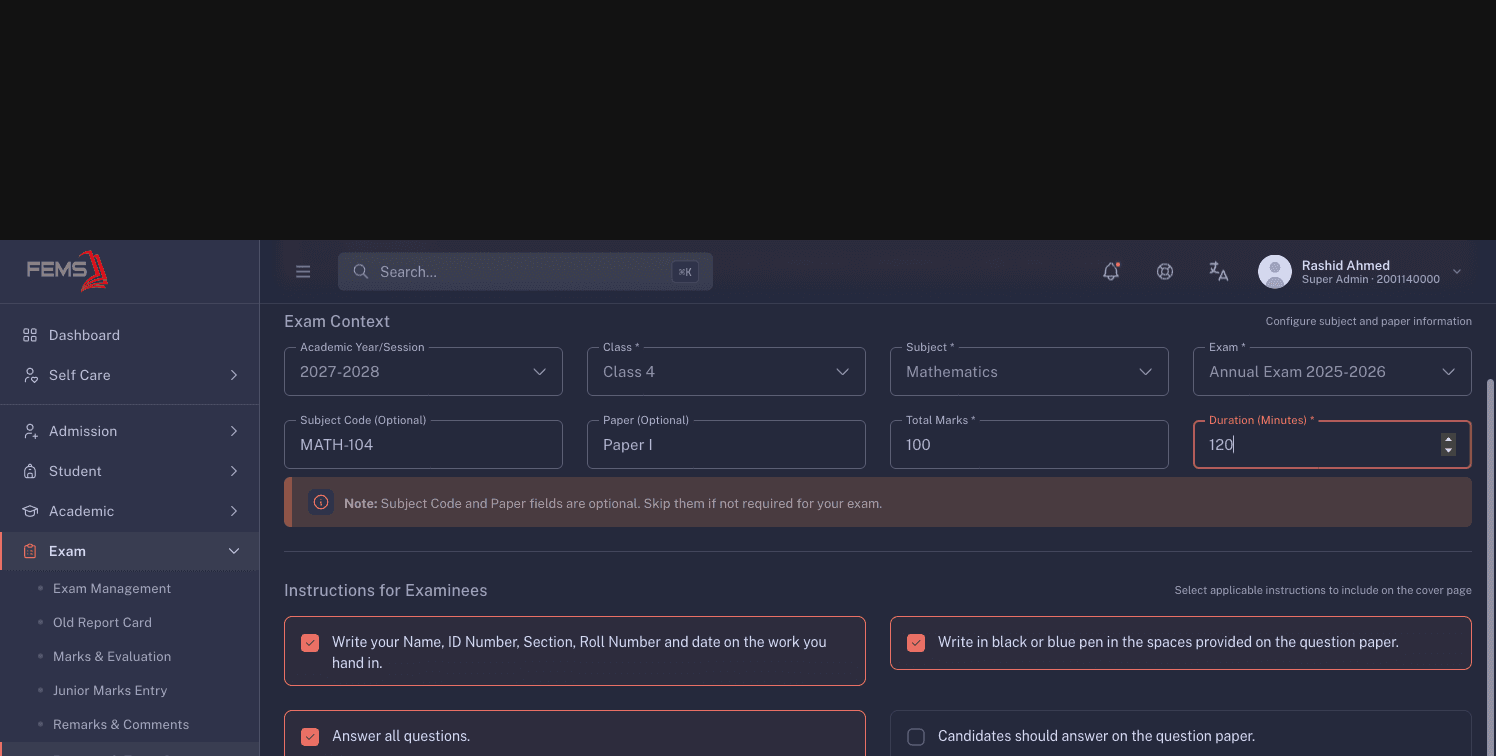The height and width of the screenshot is (756, 1496).
Task: Click the FEMS logo
Action: point(67,271)
